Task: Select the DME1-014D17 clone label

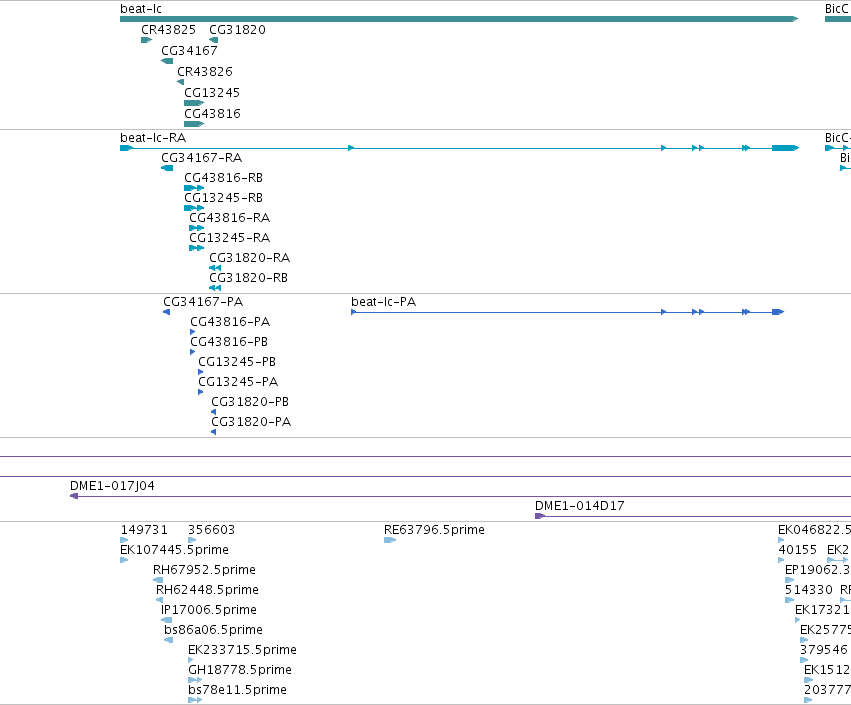Action: point(580,506)
